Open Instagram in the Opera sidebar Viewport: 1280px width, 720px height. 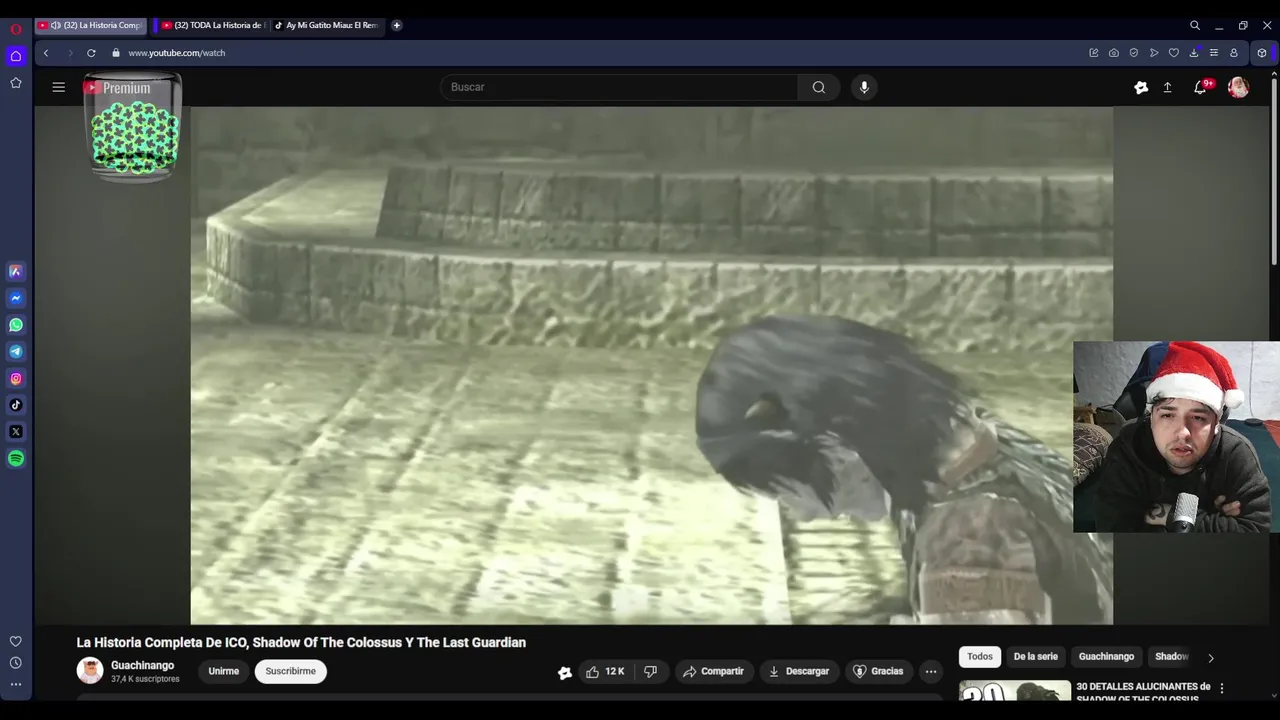pyautogui.click(x=16, y=378)
